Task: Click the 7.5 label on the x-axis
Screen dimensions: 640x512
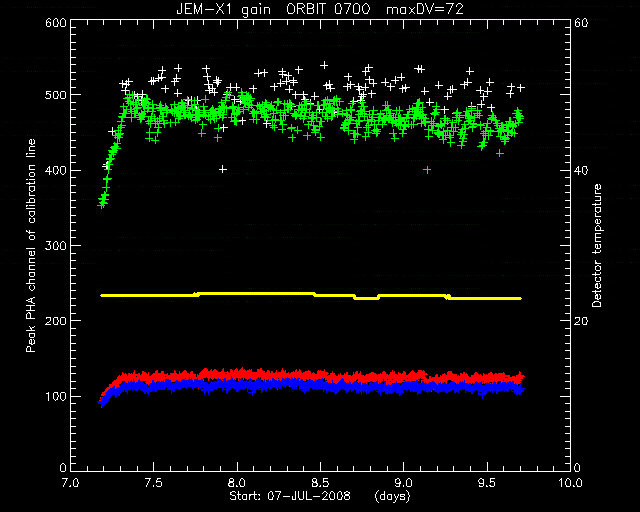Action: 153,483
